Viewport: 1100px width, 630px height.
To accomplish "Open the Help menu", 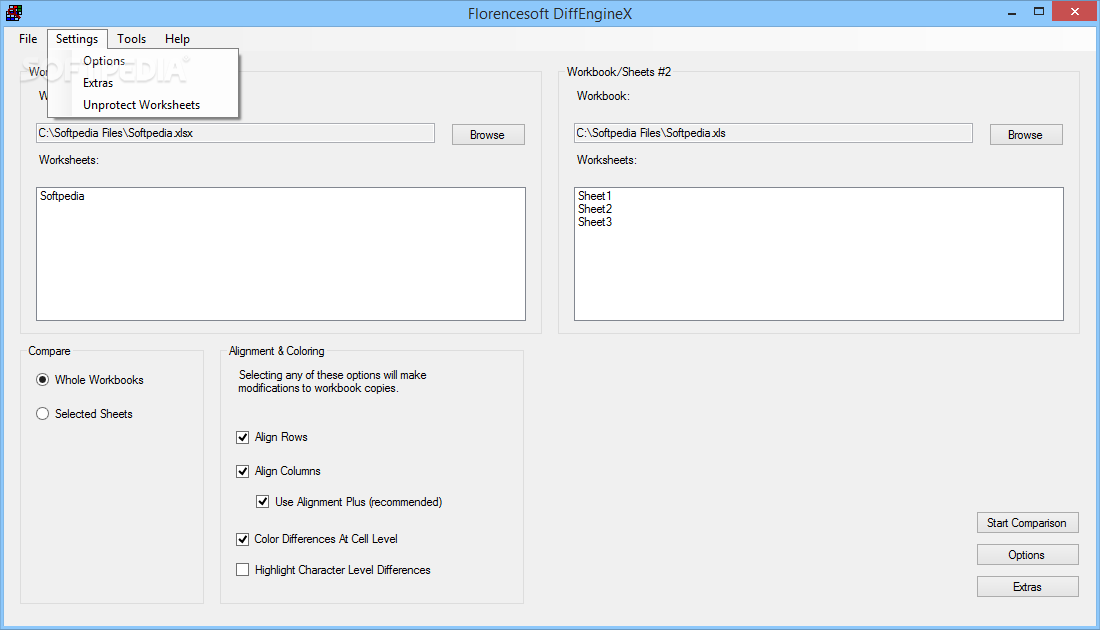I will tap(177, 39).
